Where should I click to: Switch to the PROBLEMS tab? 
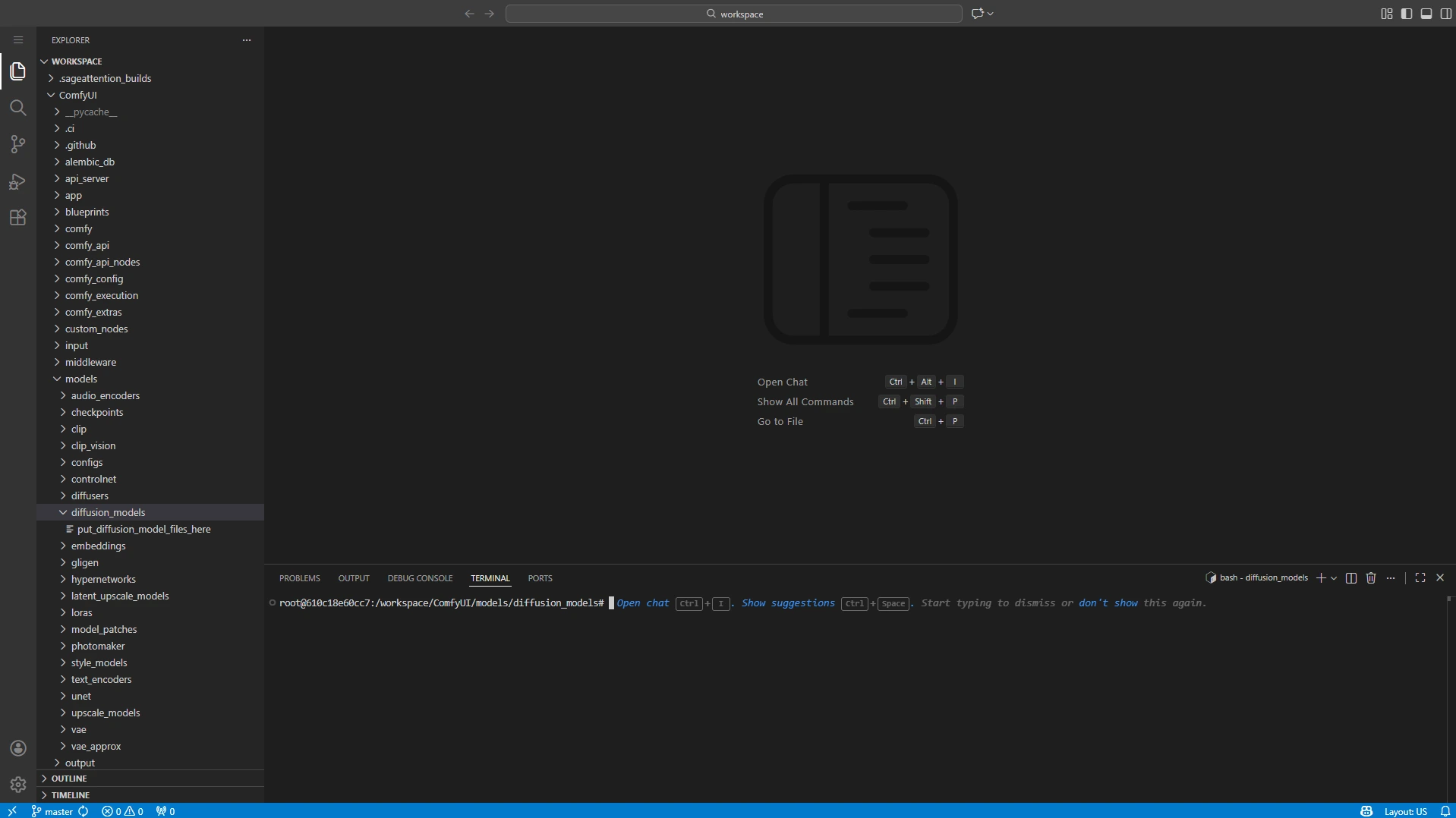(299, 578)
